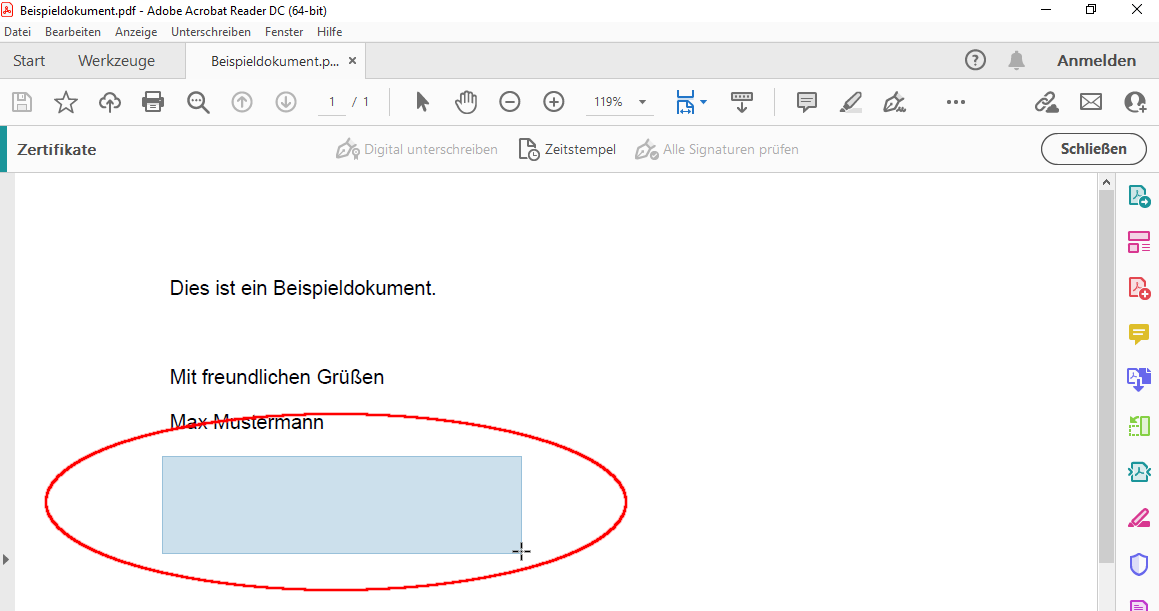The image size is (1159, 611).
Task: Click the Save file floppy disk icon
Action: click(x=22, y=102)
